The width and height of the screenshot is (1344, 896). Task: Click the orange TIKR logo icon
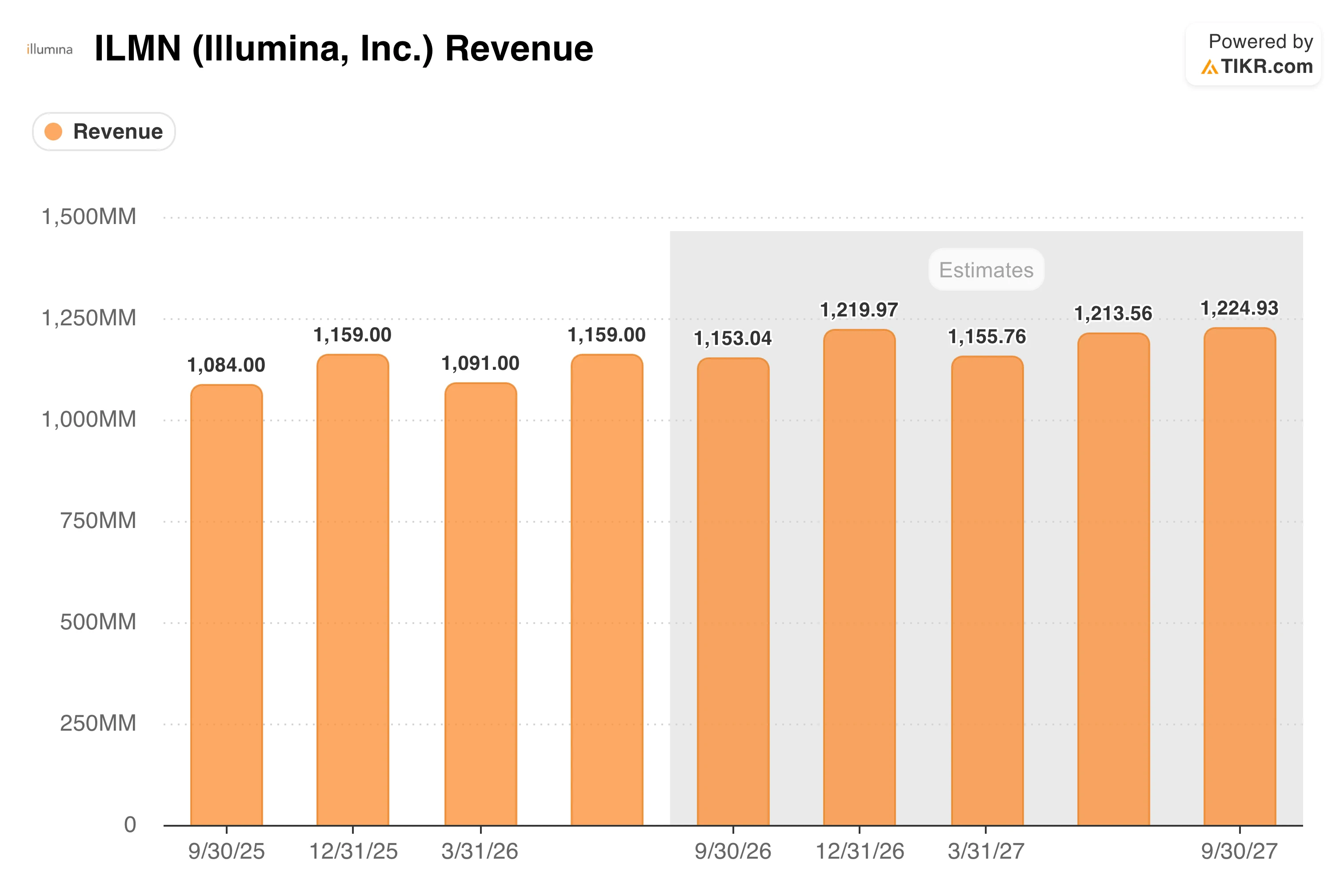click(1209, 68)
